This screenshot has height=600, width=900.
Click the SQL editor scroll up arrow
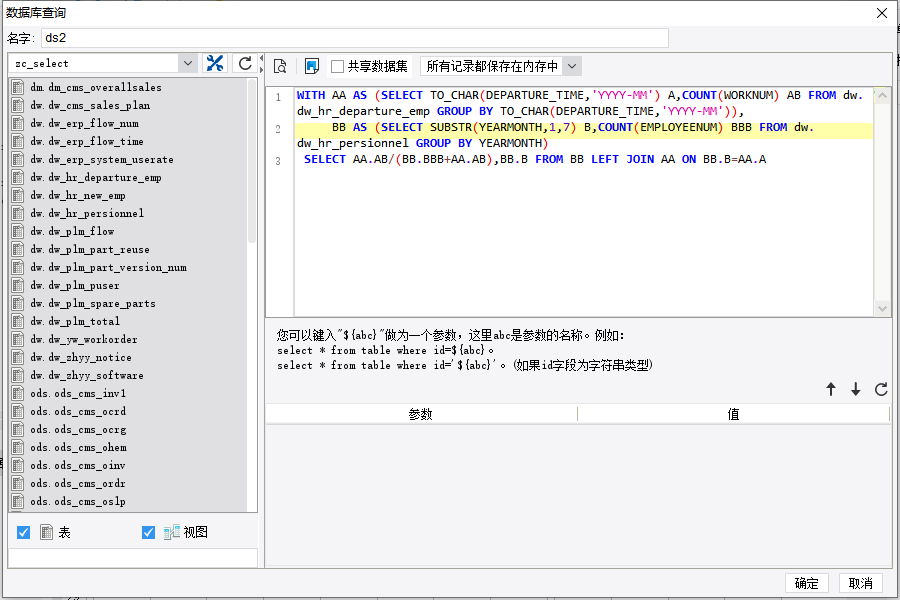coord(882,96)
